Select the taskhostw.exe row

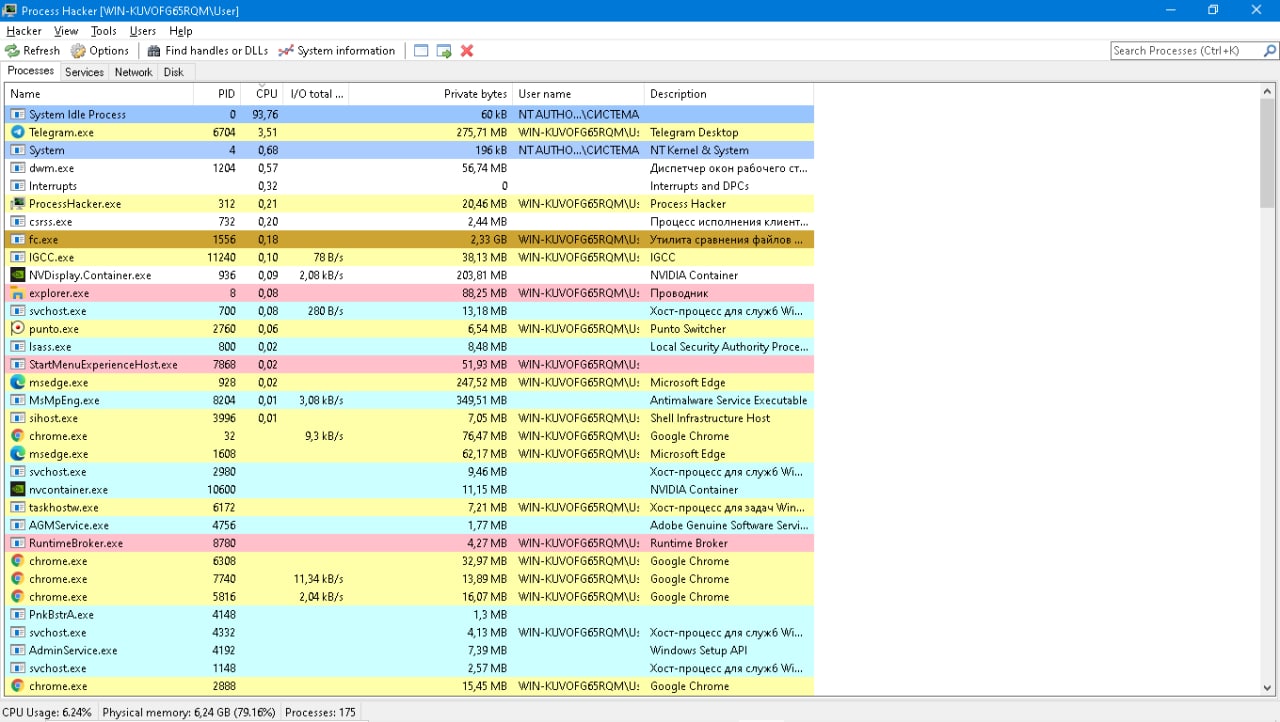tap(409, 508)
